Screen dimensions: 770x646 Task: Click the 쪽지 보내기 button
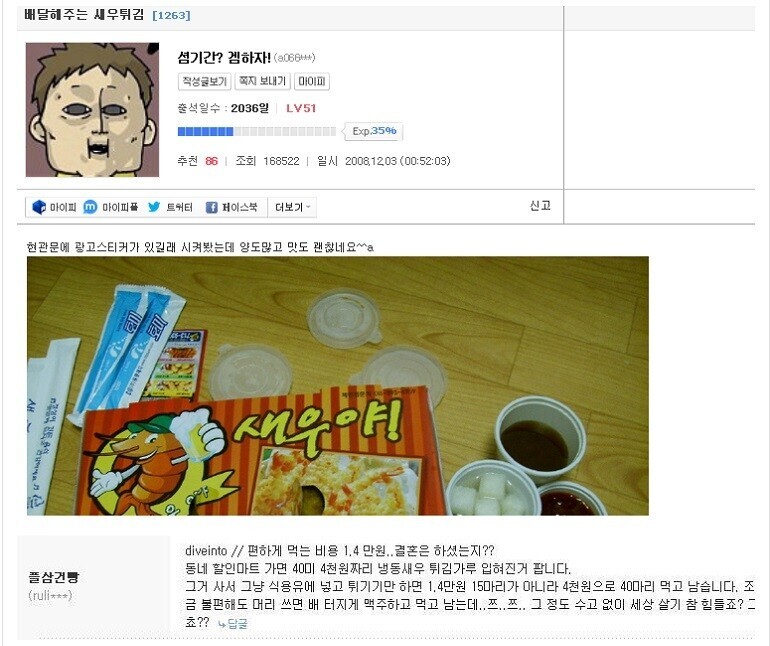263,82
